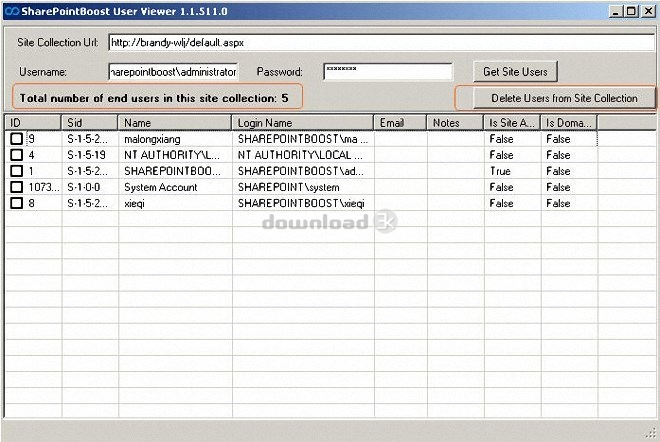Sort by the ID column header
Viewport: 660px width, 442px height.
33,122
